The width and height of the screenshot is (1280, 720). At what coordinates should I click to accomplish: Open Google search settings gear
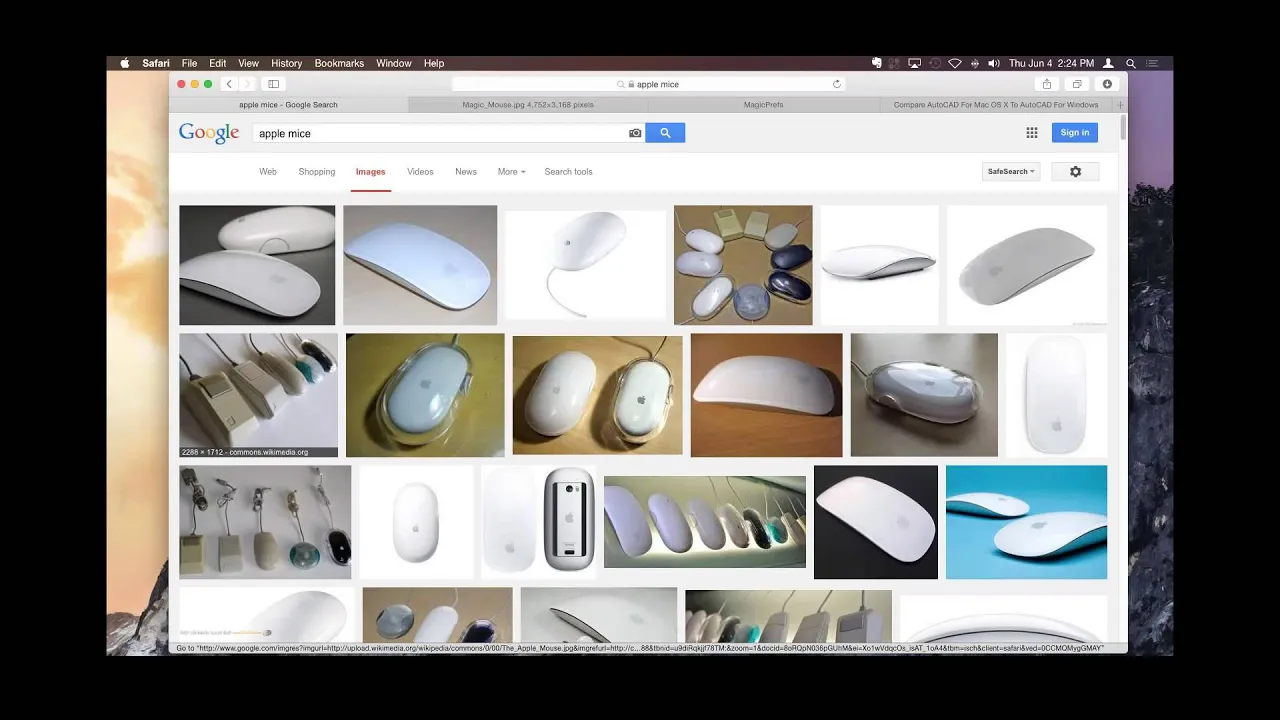point(1075,172)
